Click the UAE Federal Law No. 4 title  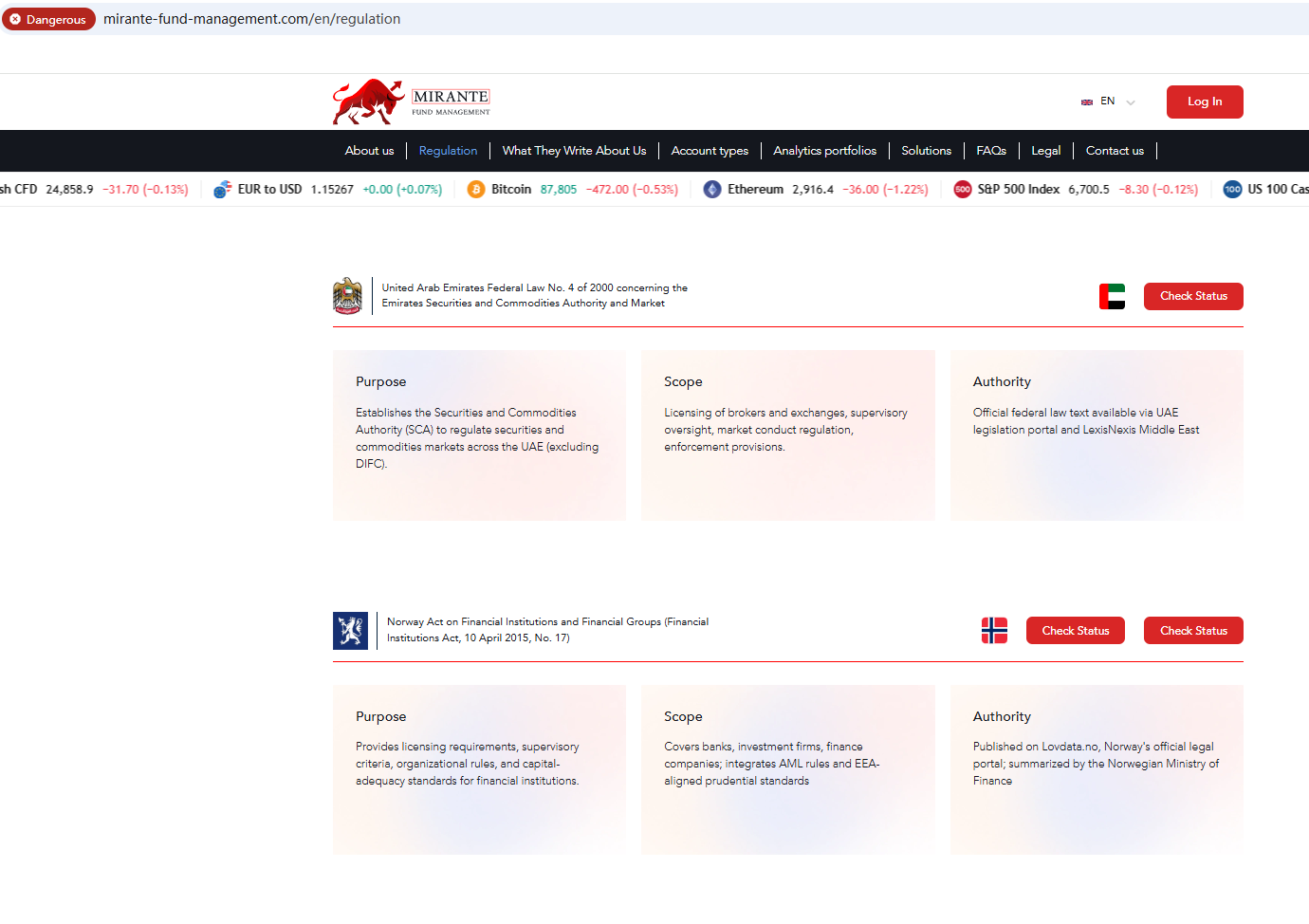click(x=535, y=296)
